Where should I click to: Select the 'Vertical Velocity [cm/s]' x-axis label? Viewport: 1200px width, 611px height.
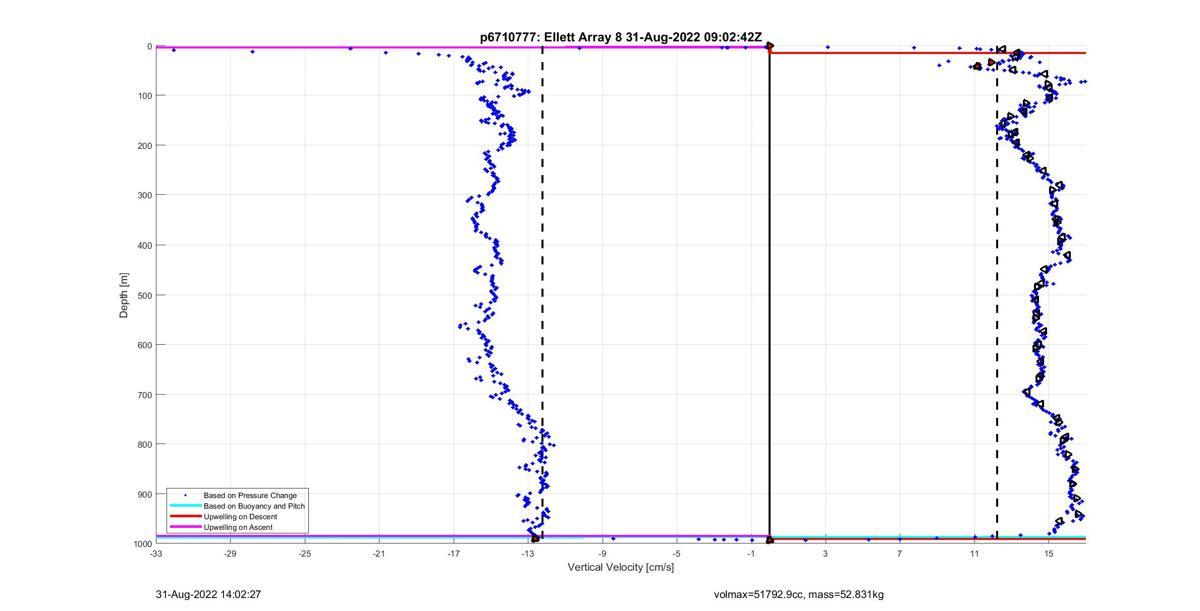click(621, 567)
